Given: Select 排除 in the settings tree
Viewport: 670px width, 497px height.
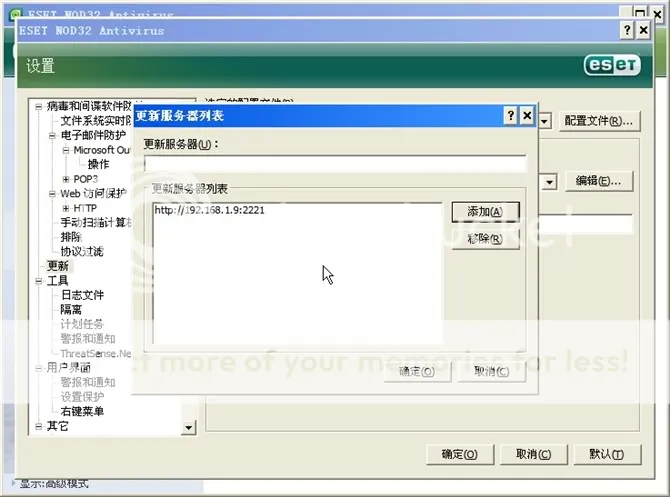Looking at the screenshot, I should (x=71, y=237).
